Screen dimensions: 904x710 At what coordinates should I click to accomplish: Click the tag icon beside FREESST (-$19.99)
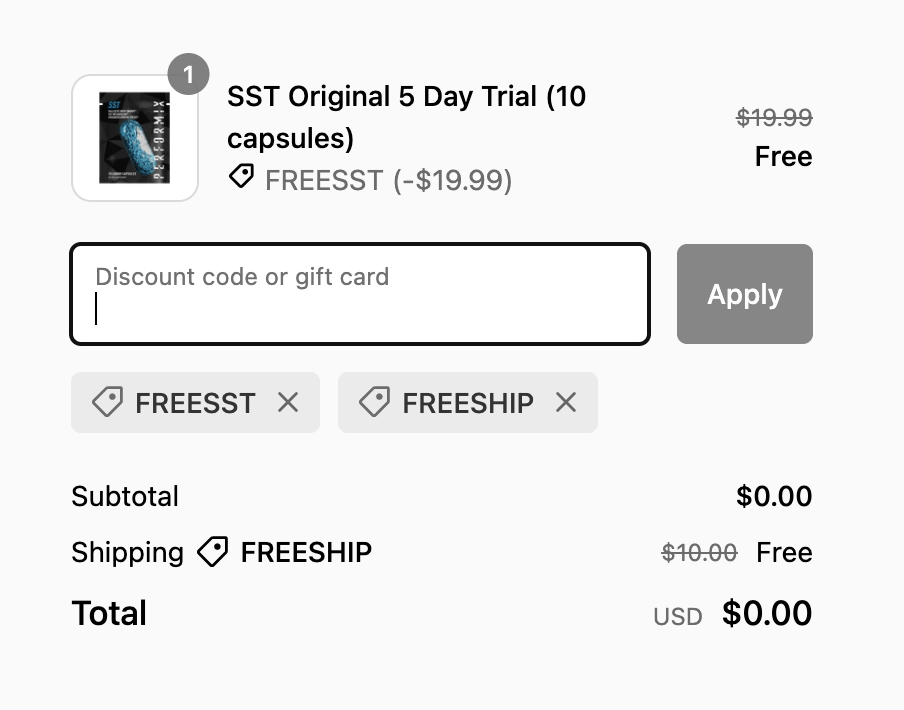click(x=241, y=178)
